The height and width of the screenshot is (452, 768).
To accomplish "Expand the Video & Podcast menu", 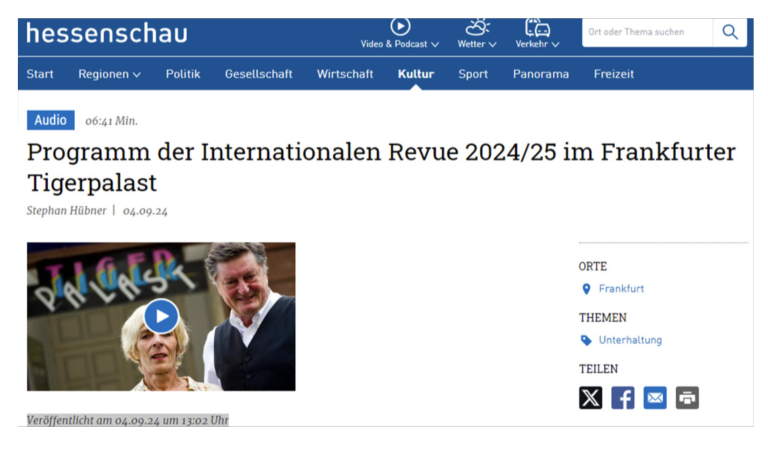I will (x=400, y=34).
